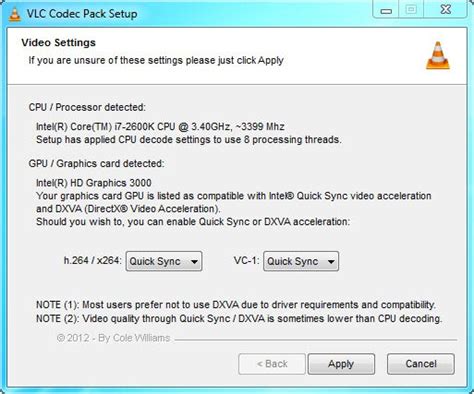474x394 pixels.
Task: Click the VLC cone icon in title bar
Action: [x=14, y=14]
